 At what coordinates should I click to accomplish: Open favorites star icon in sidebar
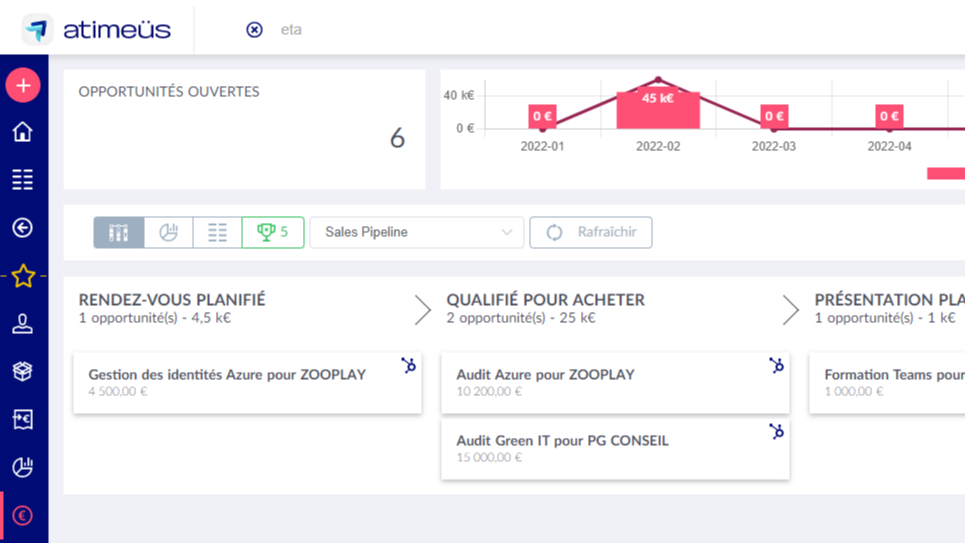[x=23, y=276]
